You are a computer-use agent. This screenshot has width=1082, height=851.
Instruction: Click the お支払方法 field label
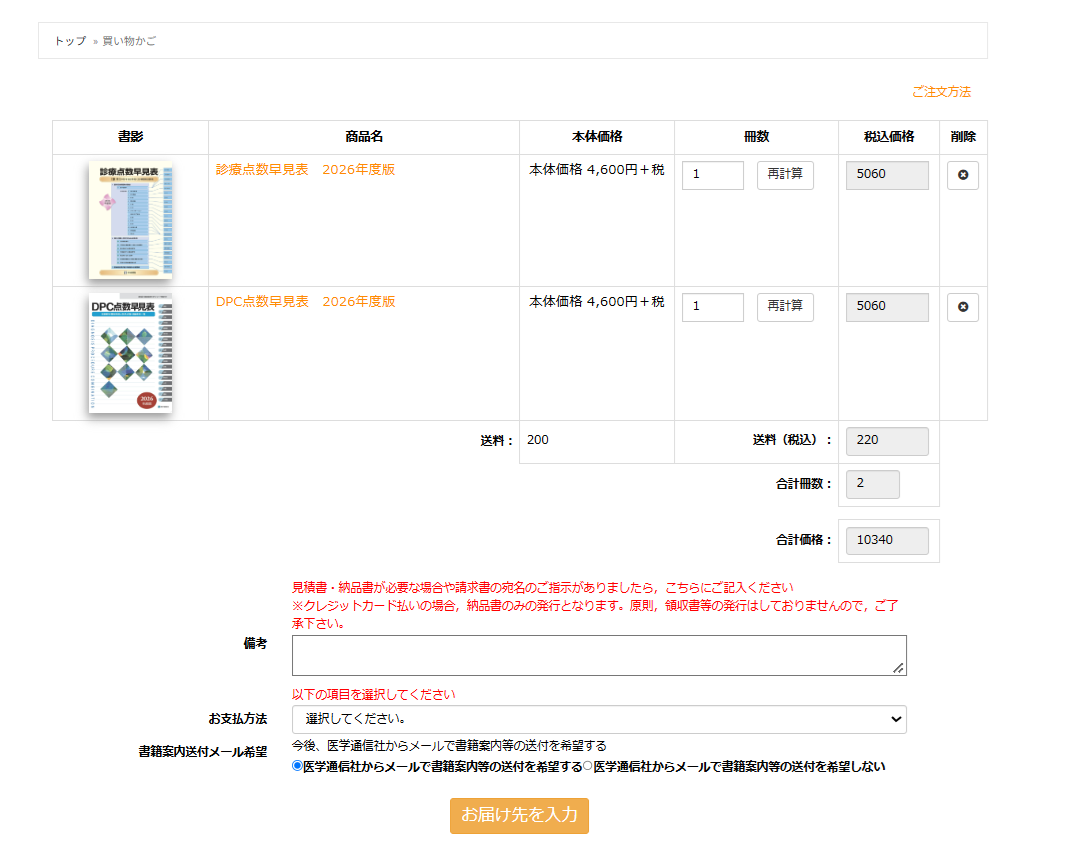tap(238, 719)
